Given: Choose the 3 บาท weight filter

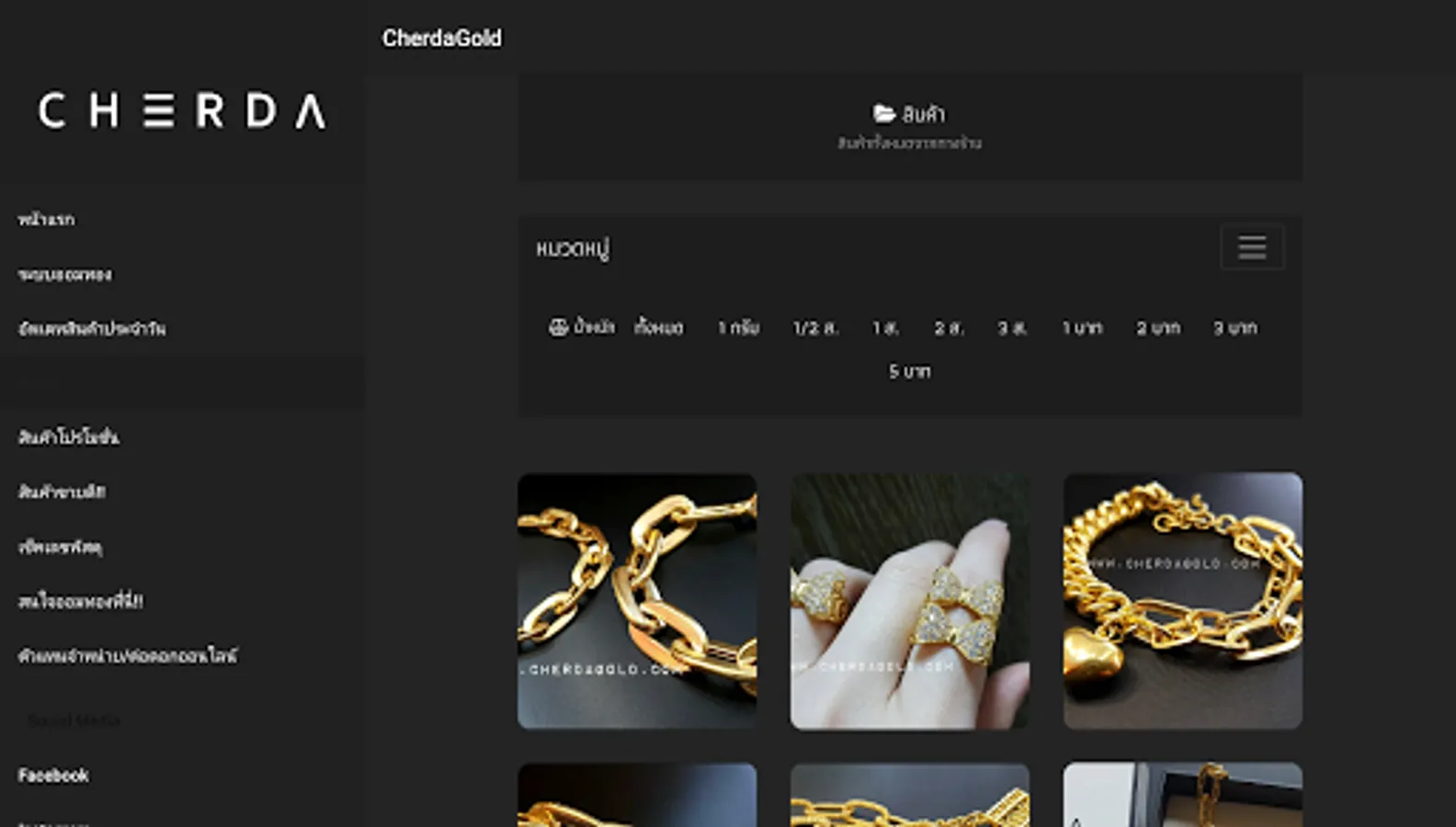Looking at the screenshot, I should [x=1234, y=327].
